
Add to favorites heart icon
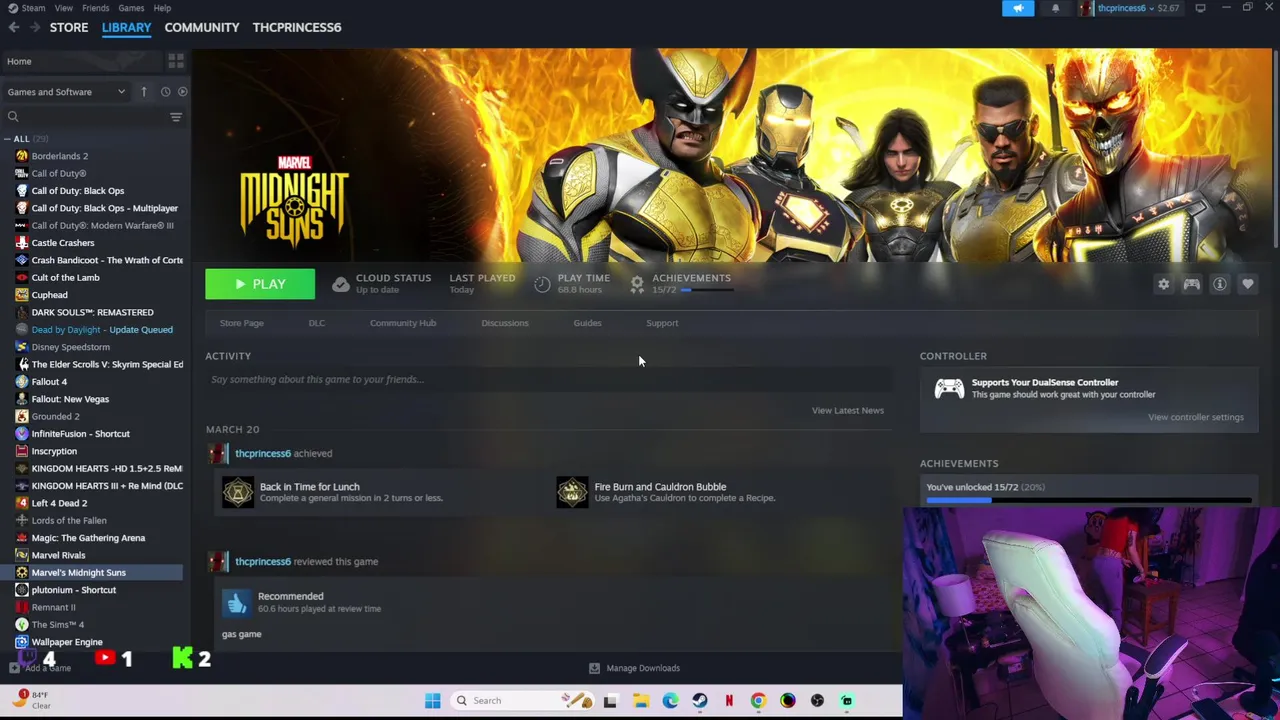[1247, 285]
